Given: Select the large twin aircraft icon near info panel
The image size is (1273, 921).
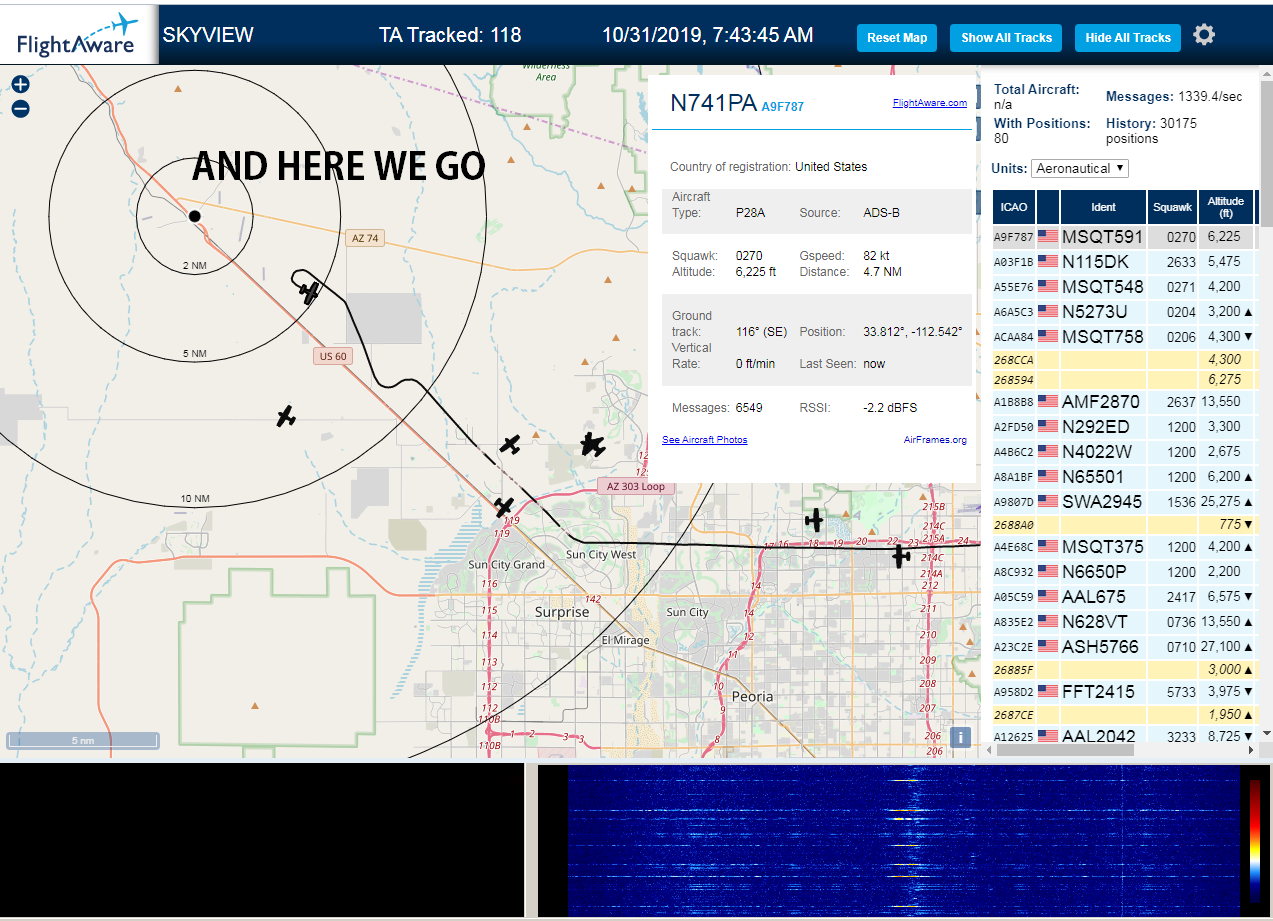Looking at the screenshot, I should pyautogui.click(x=592, y=445).
